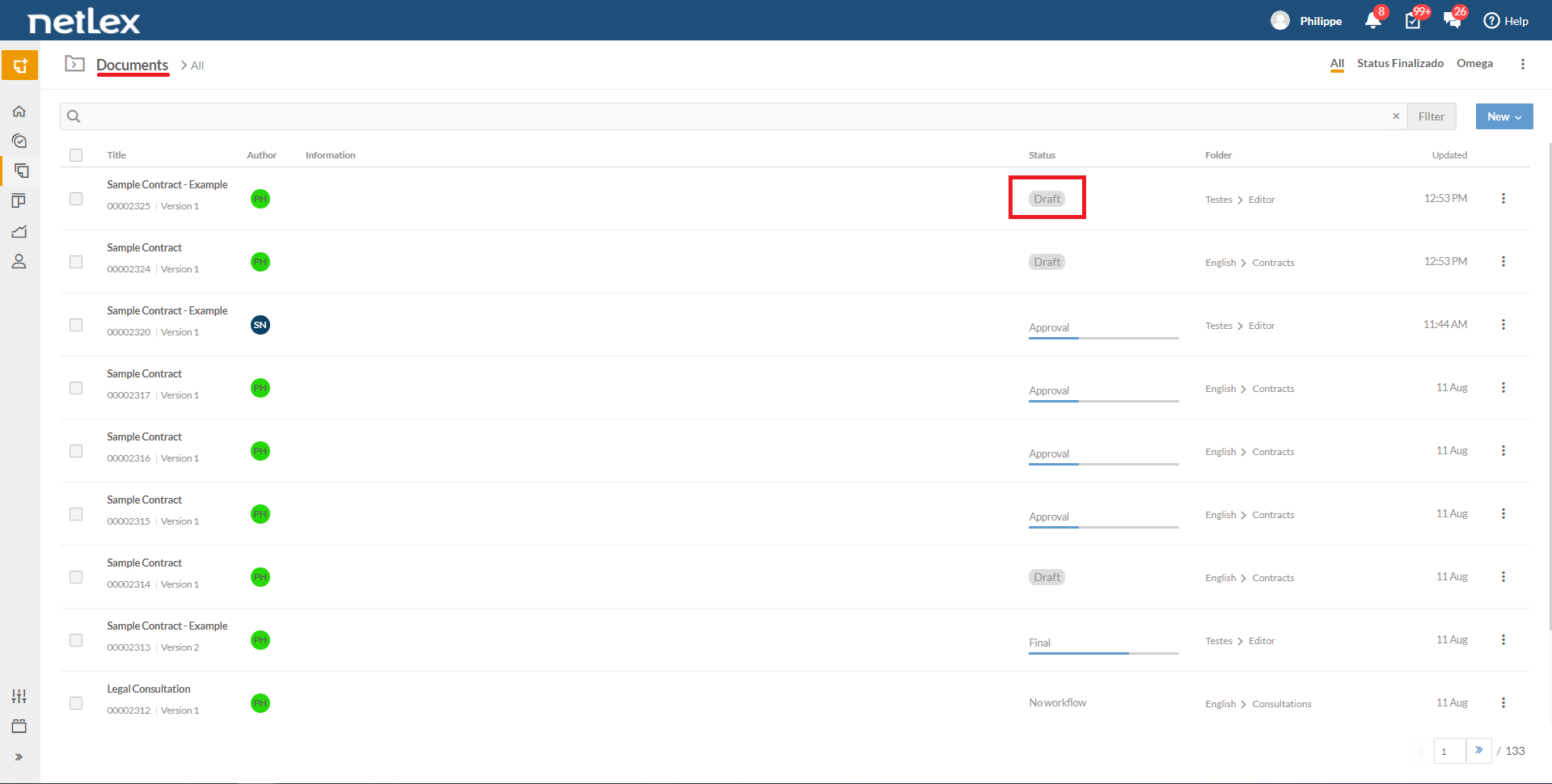
Task: Open chat messages with 26 badge
Action: pos(1453,20)
